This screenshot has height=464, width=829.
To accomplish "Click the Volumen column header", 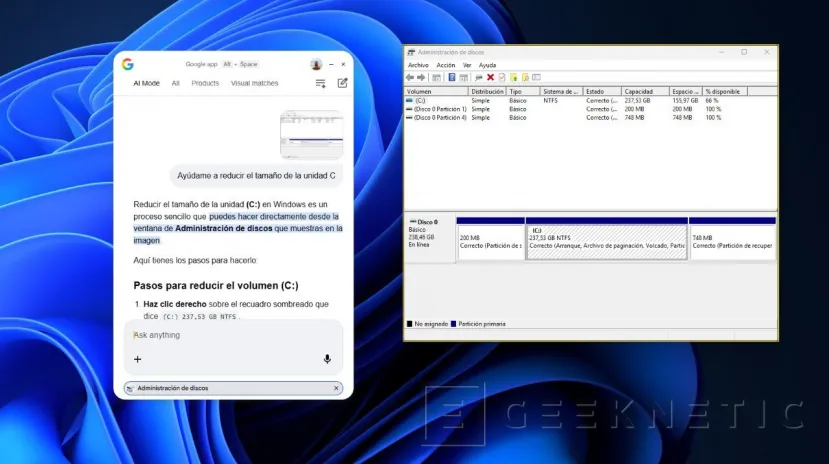I will [x=437, y=91].
